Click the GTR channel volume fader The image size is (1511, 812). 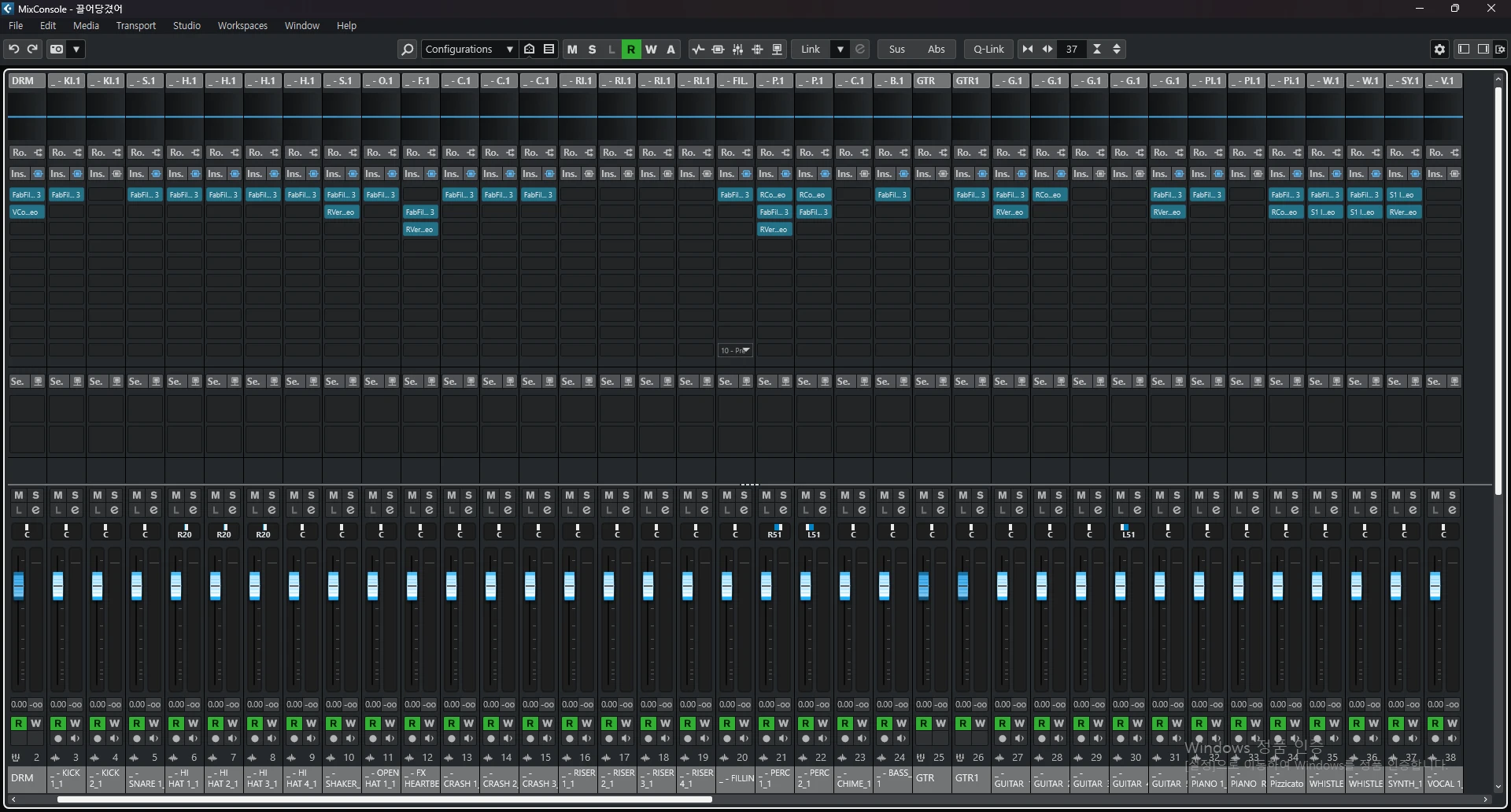click(x=923, y=585)
